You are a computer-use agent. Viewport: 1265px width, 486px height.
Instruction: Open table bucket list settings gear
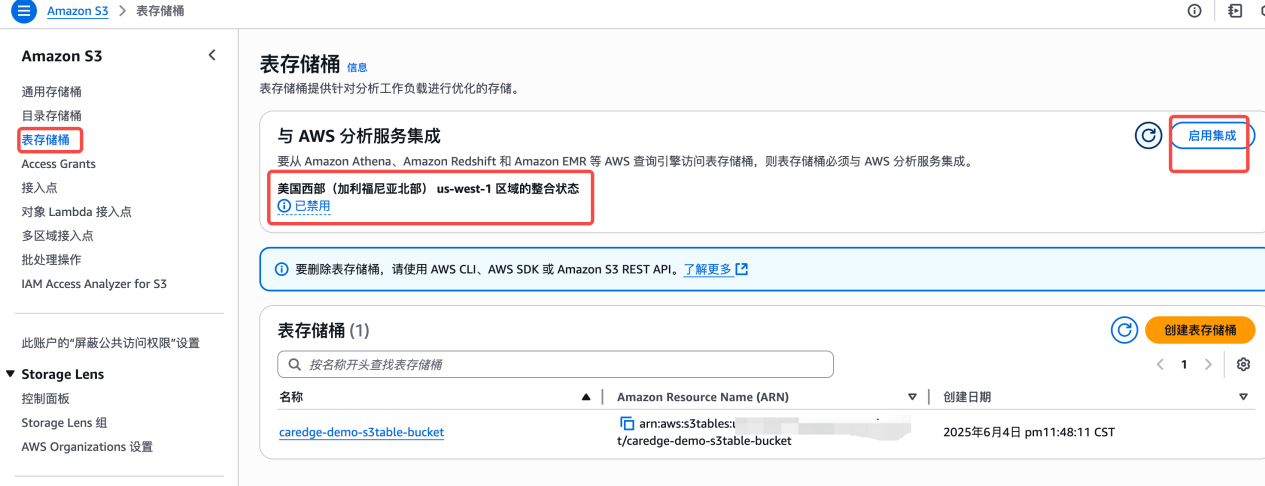click(x=1244, y=364)
